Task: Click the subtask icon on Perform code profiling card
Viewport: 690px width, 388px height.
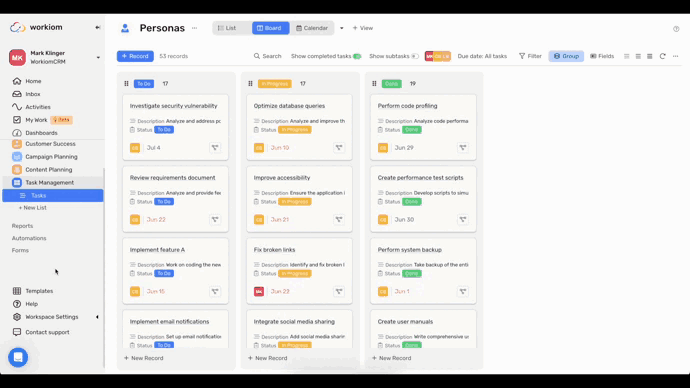Action: point(463,148)
